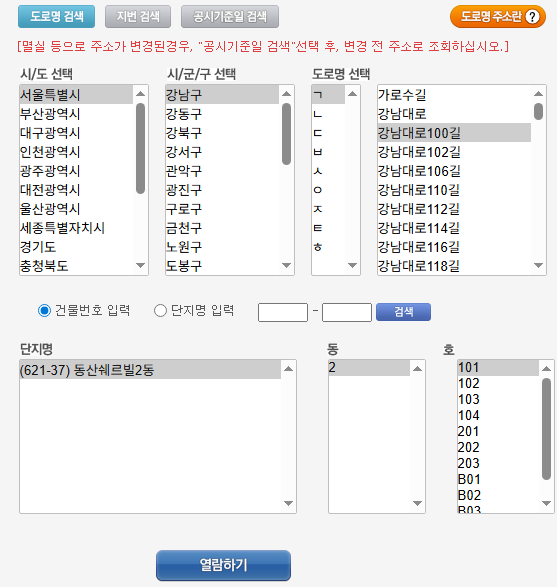The height and width of the screenshot is (587, 557).
Task: Select 관악구 in the 시/군/구 list
Action: tap(222, 171)
